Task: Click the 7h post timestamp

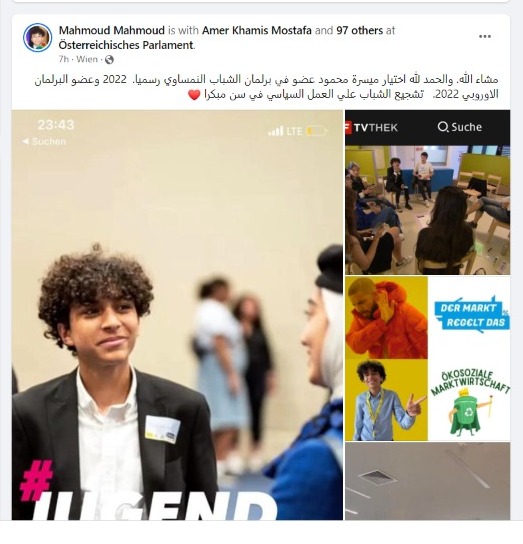Action: 64,59
